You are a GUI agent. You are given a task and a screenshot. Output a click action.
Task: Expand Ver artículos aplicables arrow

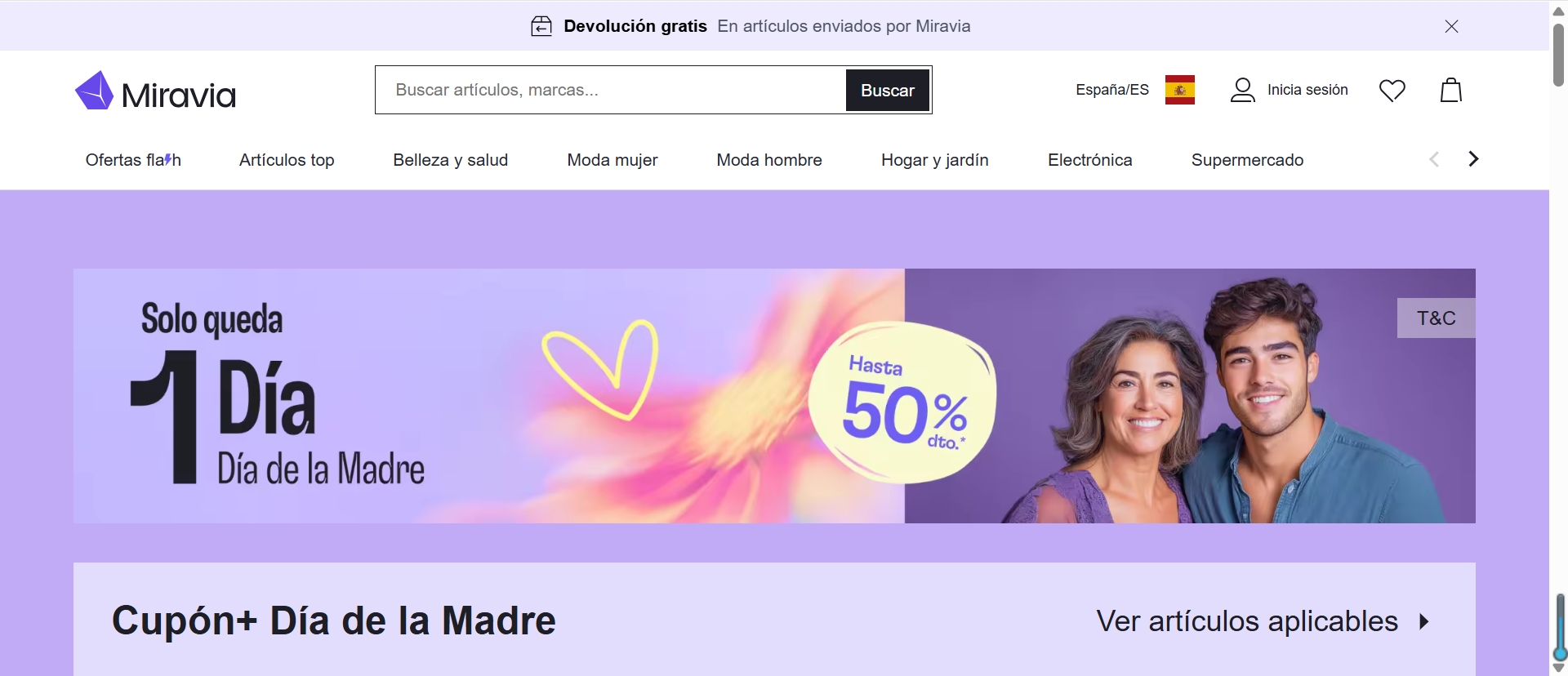point(1424,621)
